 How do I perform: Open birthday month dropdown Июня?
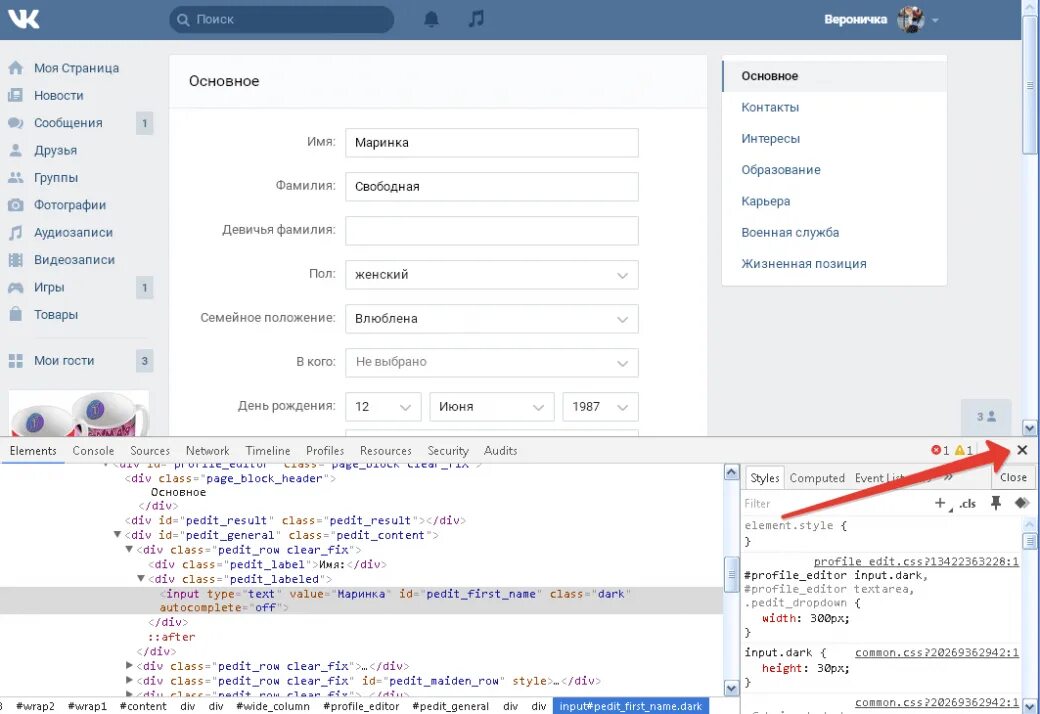tap(491, 407)
